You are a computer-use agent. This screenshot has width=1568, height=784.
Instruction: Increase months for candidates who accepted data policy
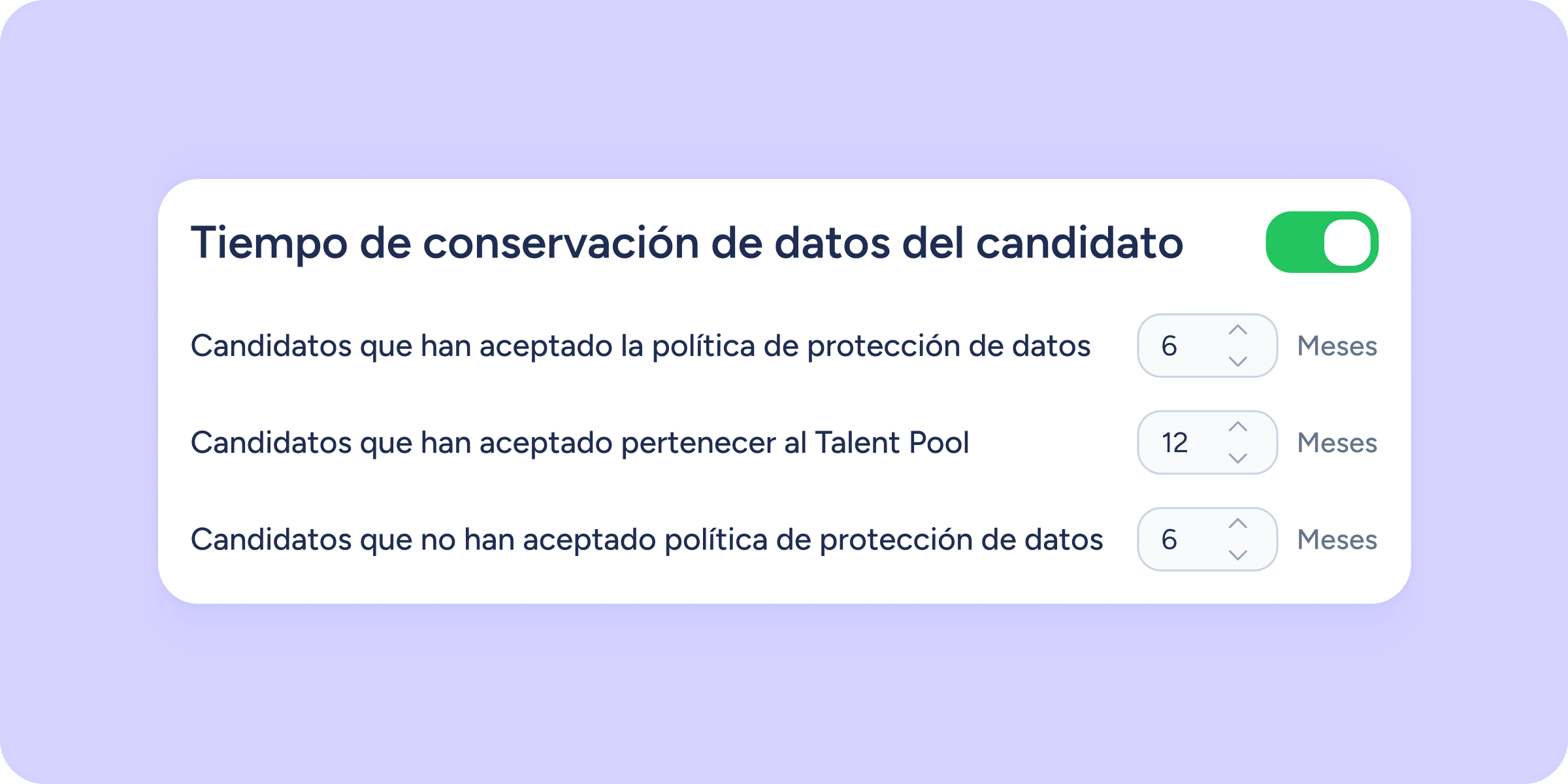tap(1237, 331)
